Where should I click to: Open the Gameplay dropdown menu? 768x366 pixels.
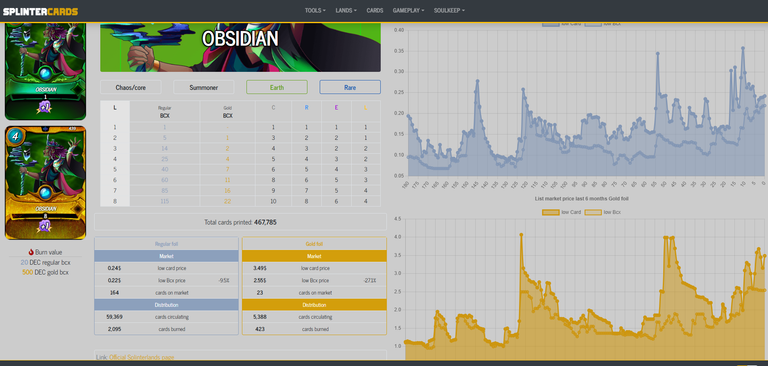coord(408,10)
